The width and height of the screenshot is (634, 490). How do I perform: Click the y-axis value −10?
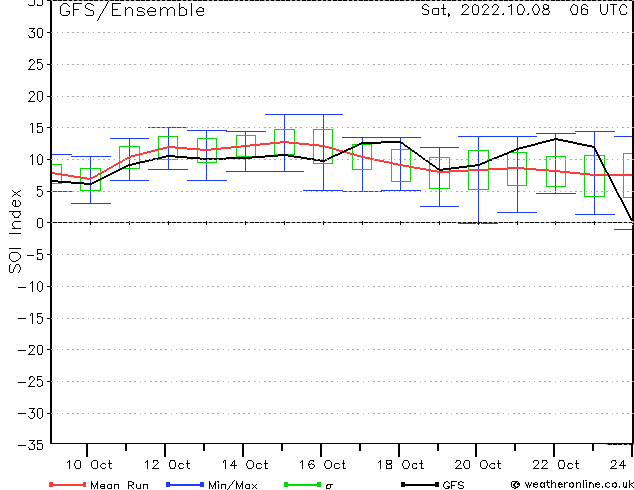tap(31, 287)
